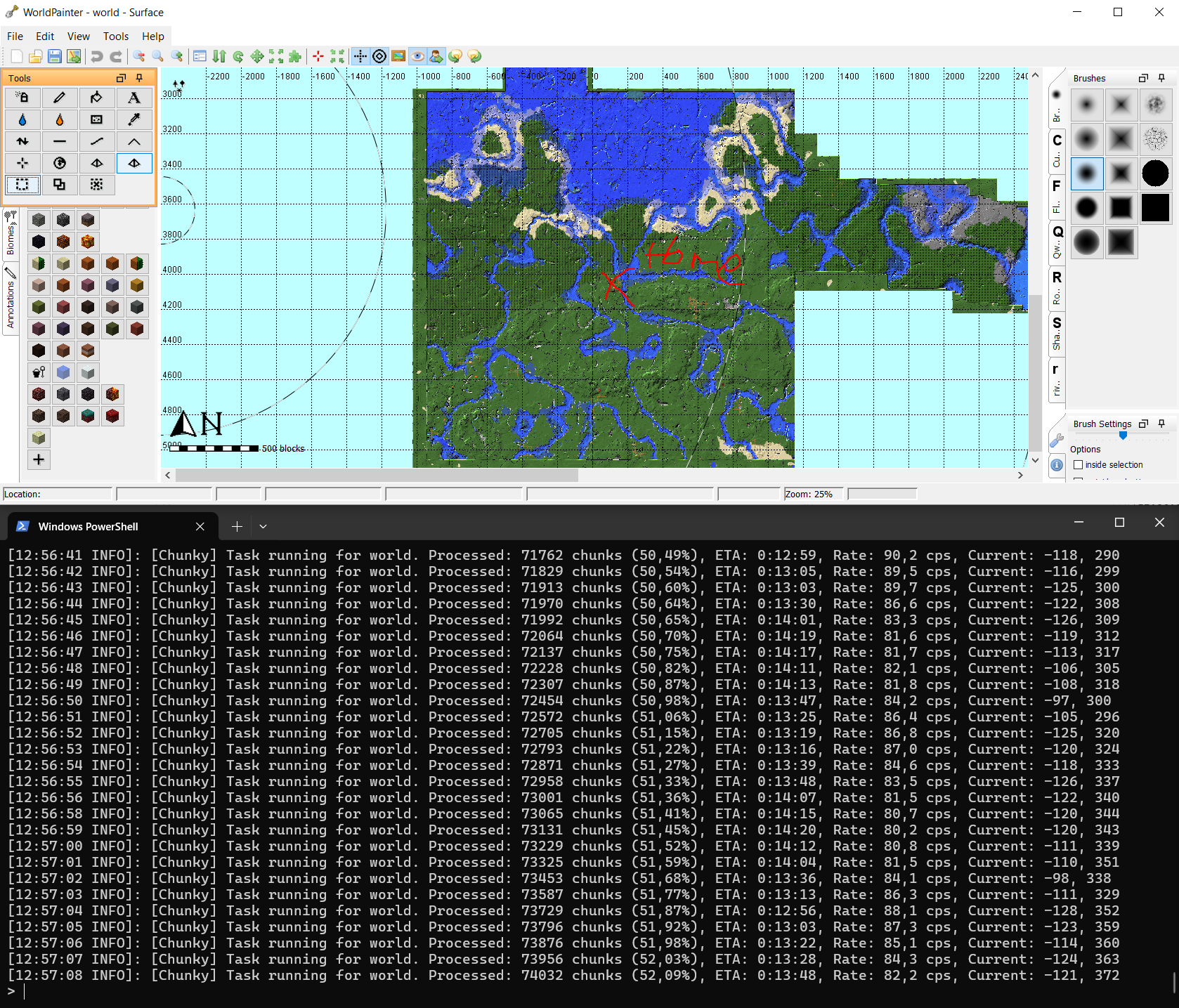
Task: Open a new Windows PowerShell tab
Action: point(237,526)
